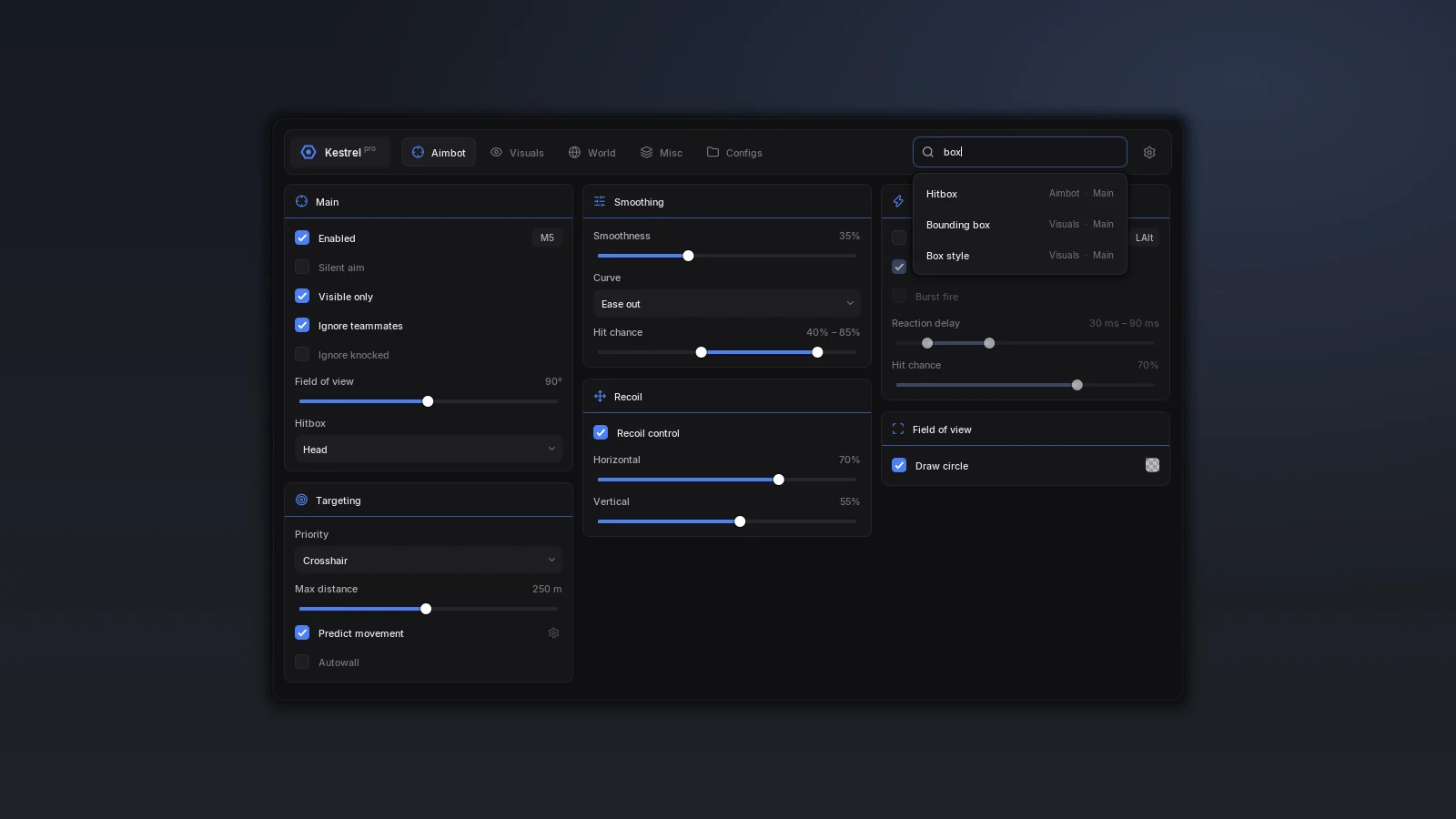Open the Hitbox dropdown showing Head
The height and width of the screenshot is (819, 1456).
(429, 450)
